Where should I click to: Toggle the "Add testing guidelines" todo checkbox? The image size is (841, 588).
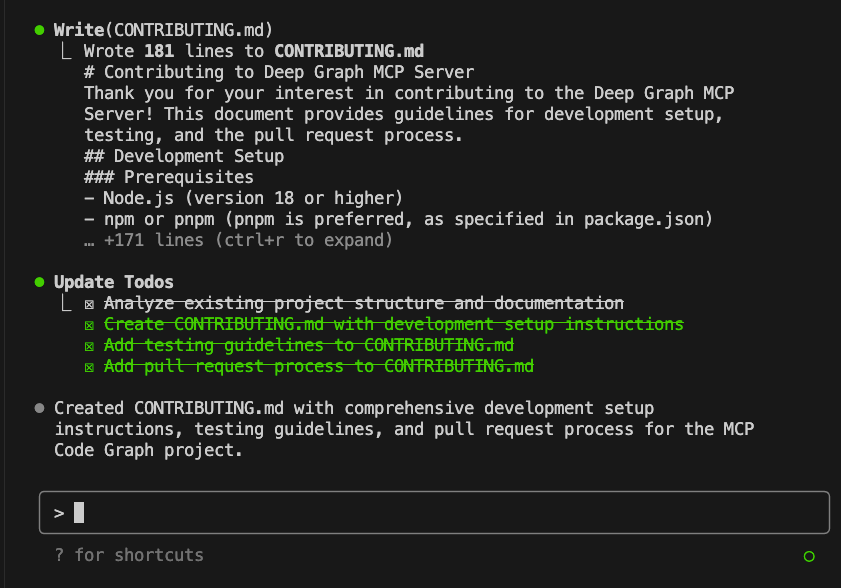(x=89, y=345)
